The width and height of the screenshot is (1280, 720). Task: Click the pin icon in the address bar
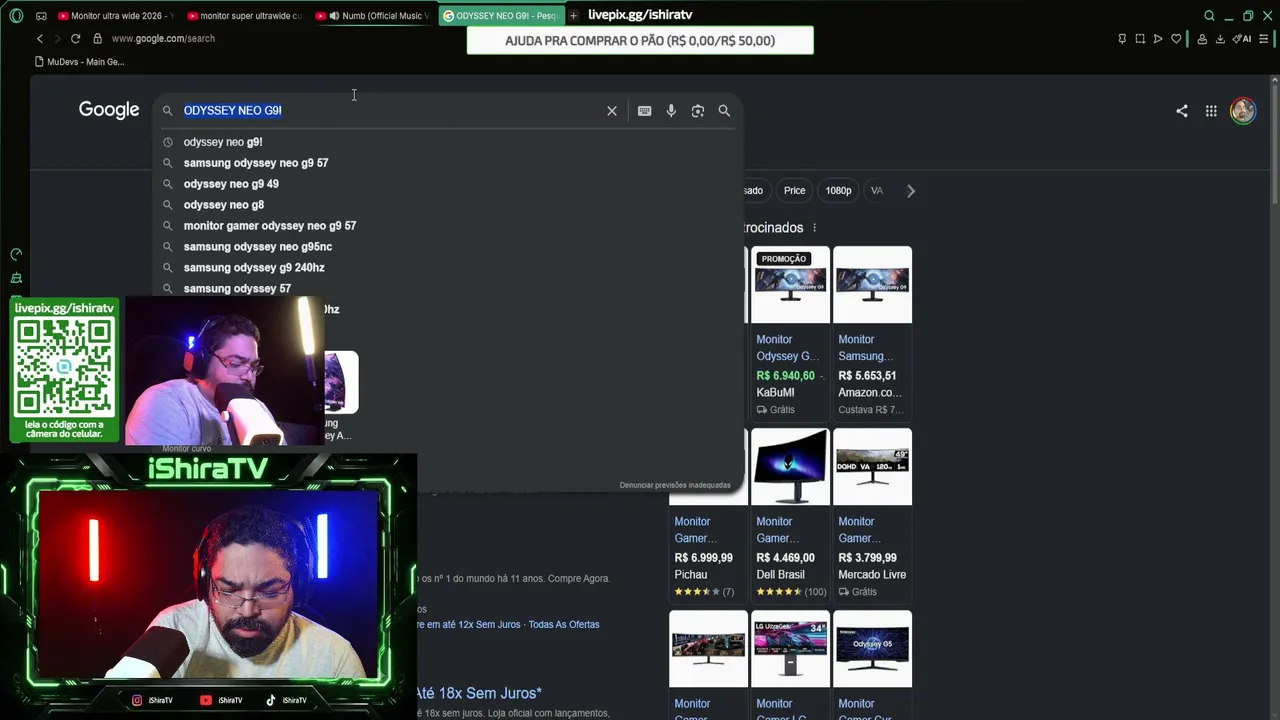1122,39
